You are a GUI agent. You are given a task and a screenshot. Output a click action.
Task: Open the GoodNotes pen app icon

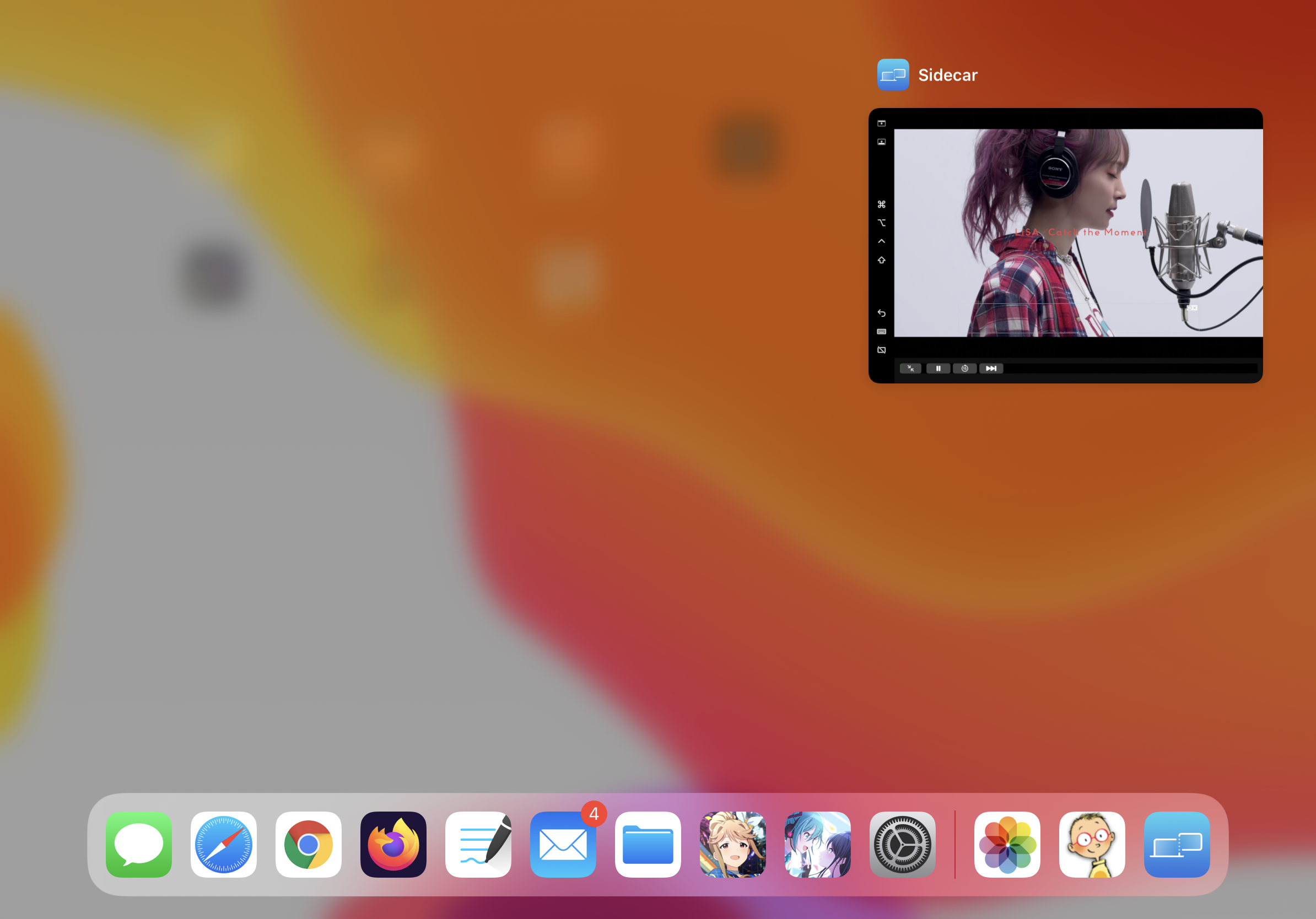(478, 844)
